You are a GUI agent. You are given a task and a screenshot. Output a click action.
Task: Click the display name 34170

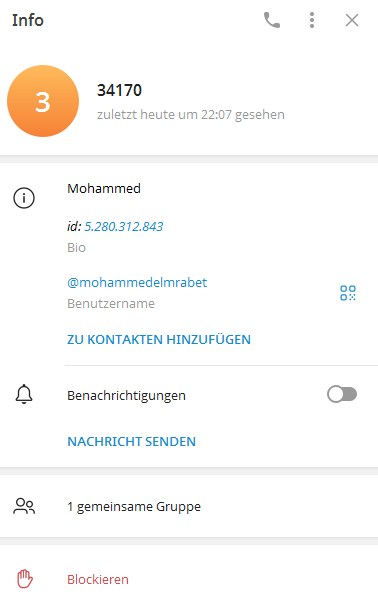click(119, 90)
